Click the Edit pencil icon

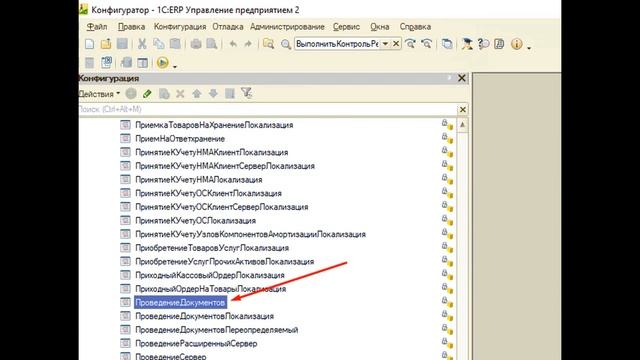tap(147, 94)
